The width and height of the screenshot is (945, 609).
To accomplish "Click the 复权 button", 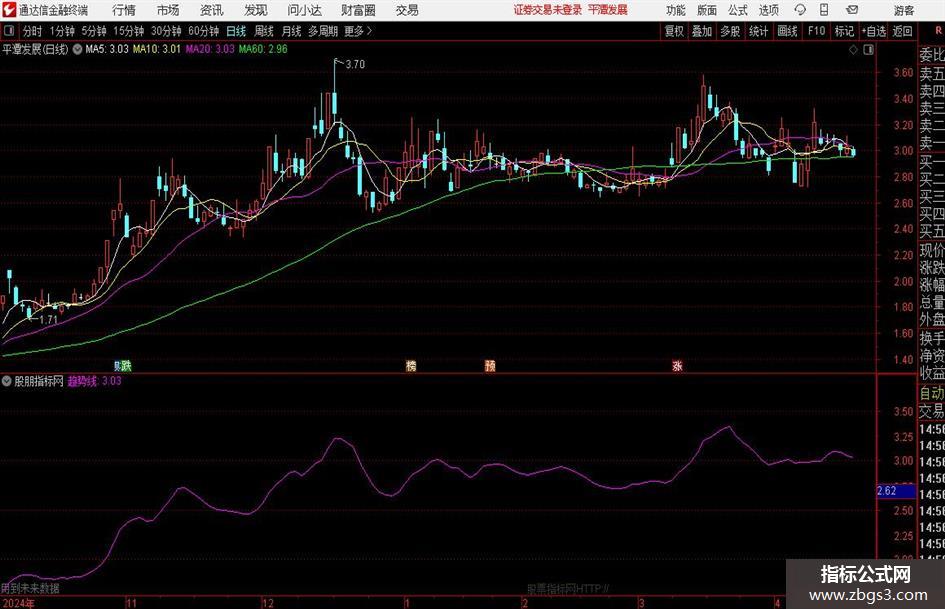I will click(x=674, y=31).
